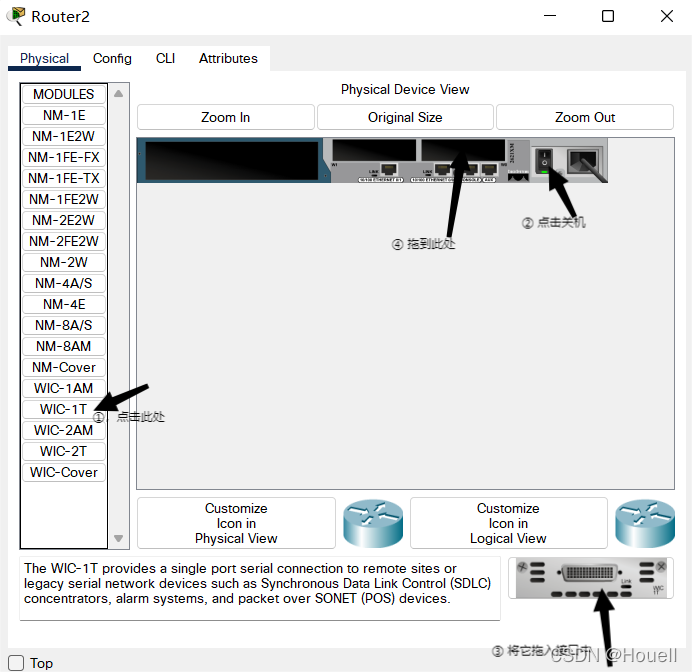Click Zoom In button
This screenshot has width=692, height=672.
click(x=226, y=117)
